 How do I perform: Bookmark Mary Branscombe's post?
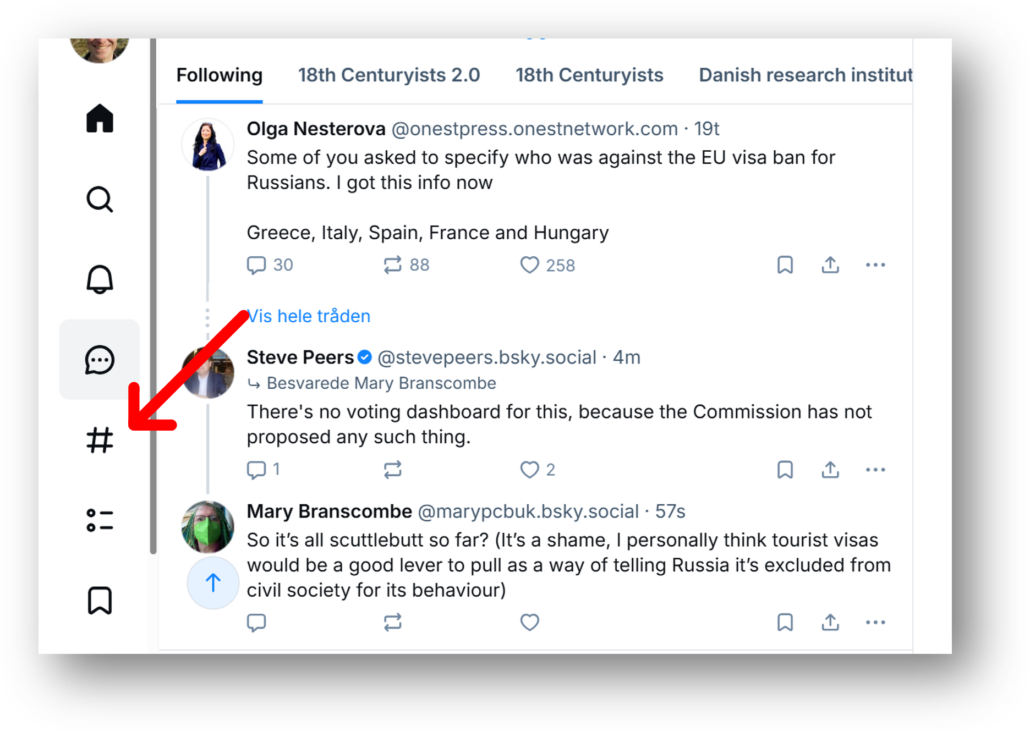[785, 622]
